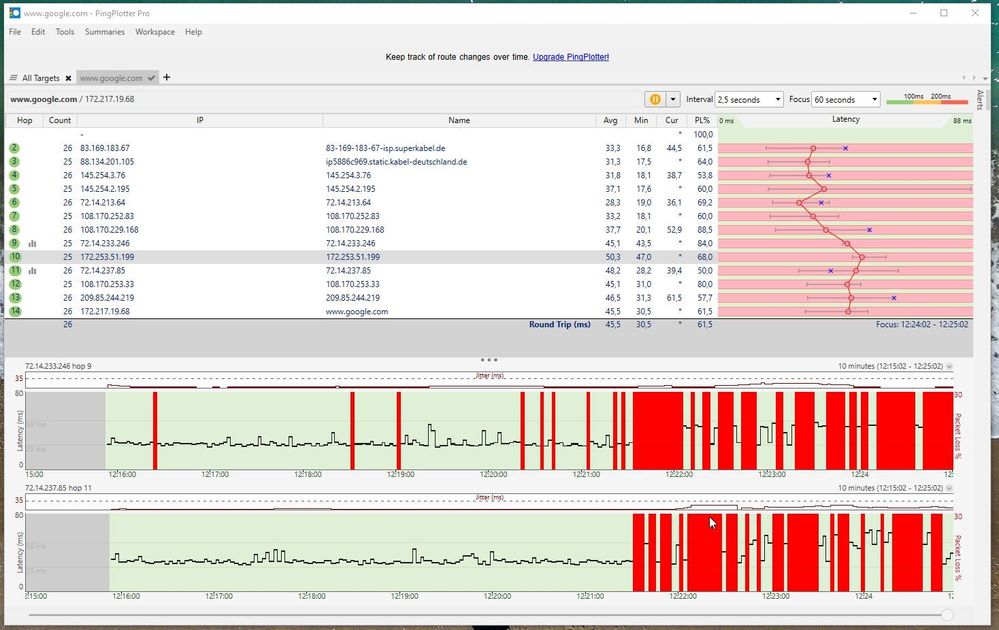Click the PL% column header
999x630 pixels.
click(702, 120)
